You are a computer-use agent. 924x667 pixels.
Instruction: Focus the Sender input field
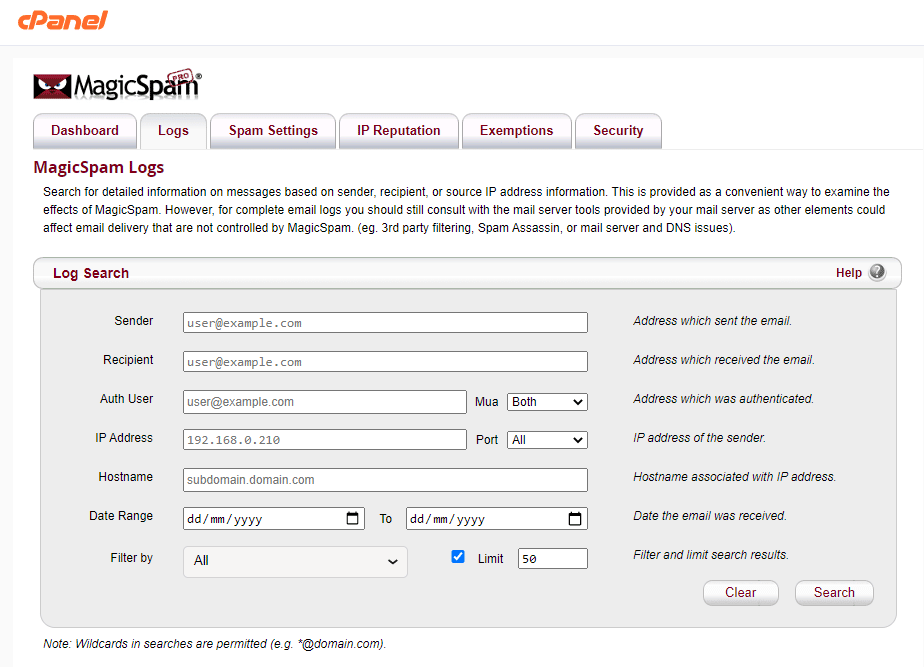385,323
